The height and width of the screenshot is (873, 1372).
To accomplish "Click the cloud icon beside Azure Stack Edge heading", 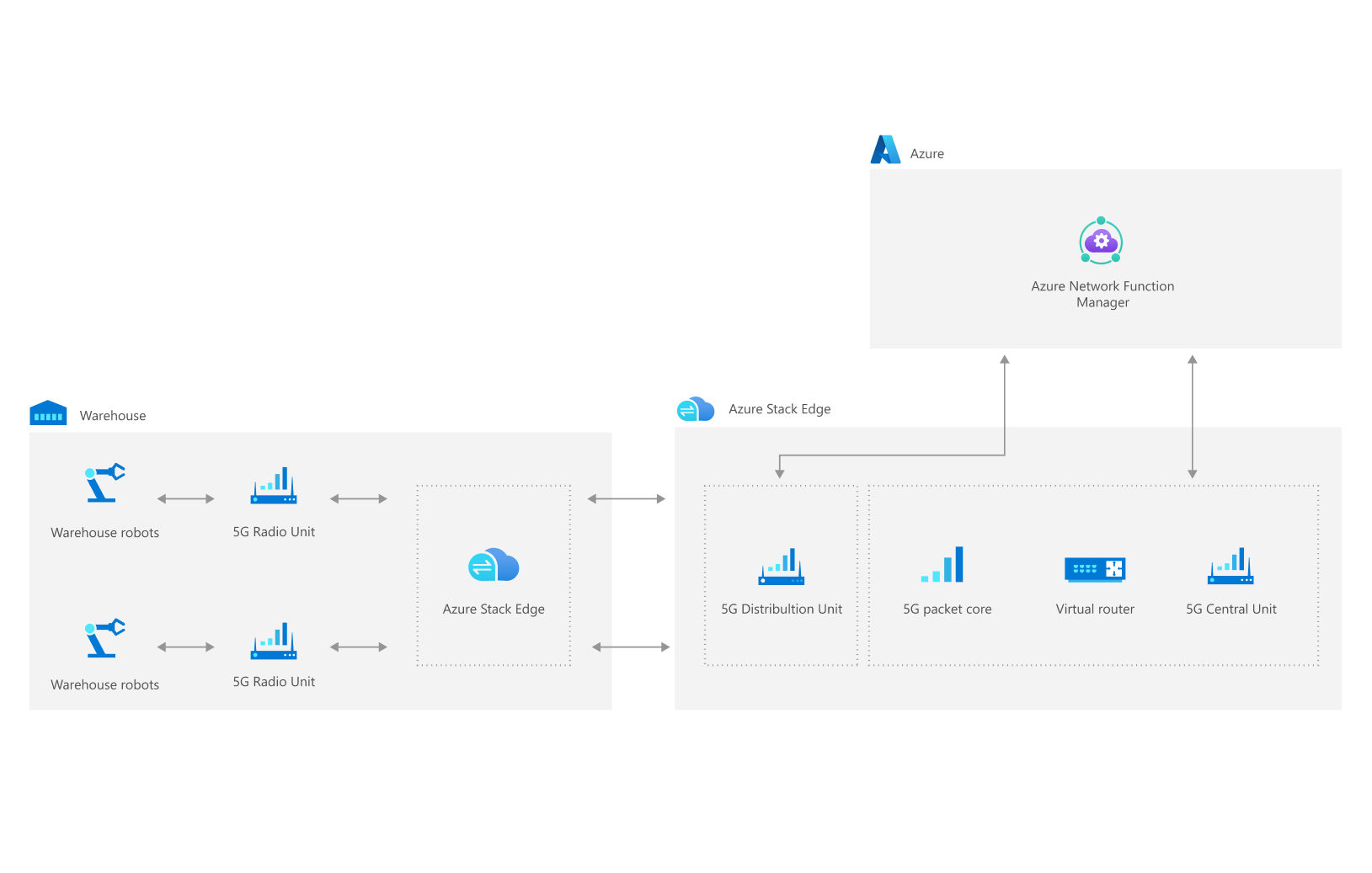I will click(695, 409).
